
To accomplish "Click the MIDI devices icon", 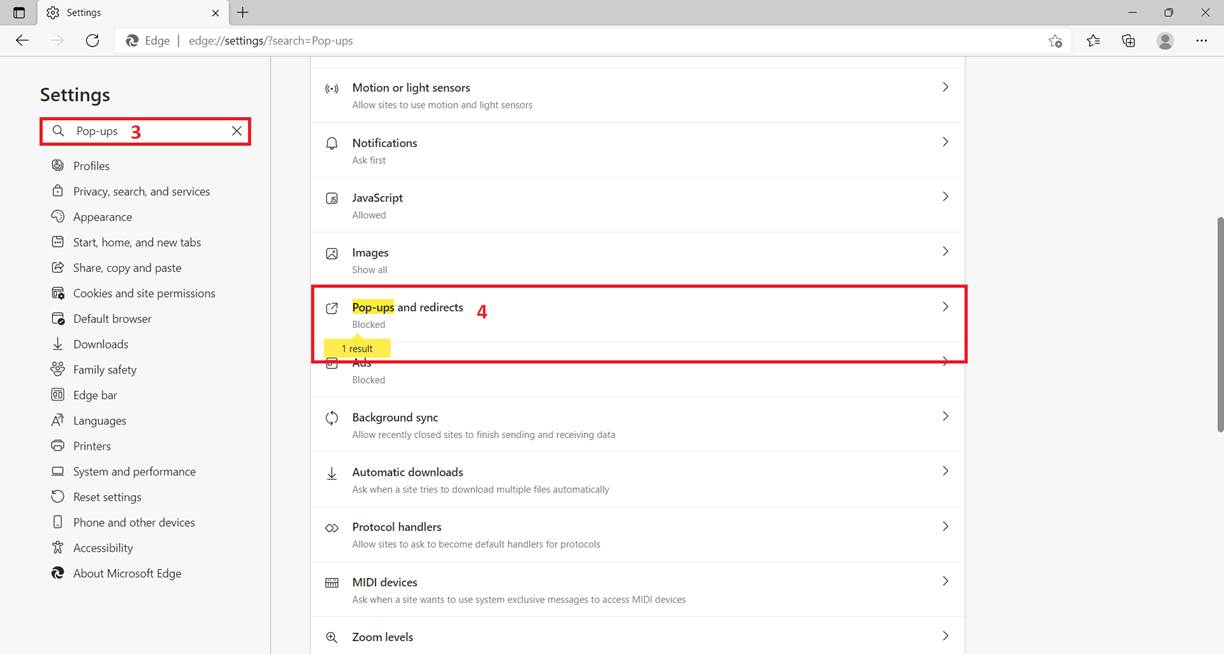I will tap(332, 583).
